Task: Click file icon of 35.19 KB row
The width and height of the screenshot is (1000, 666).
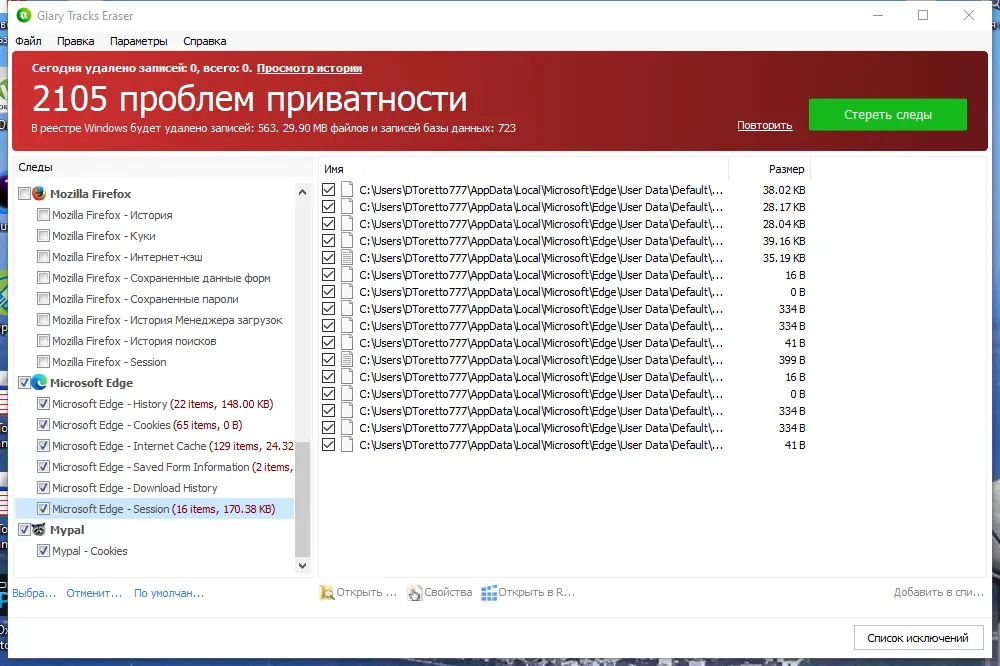Action: click(x=347, y=258)
